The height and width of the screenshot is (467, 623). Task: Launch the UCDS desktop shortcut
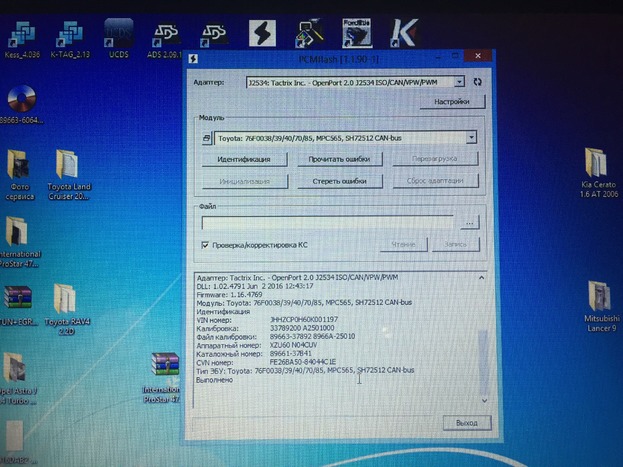click(118, 36)
